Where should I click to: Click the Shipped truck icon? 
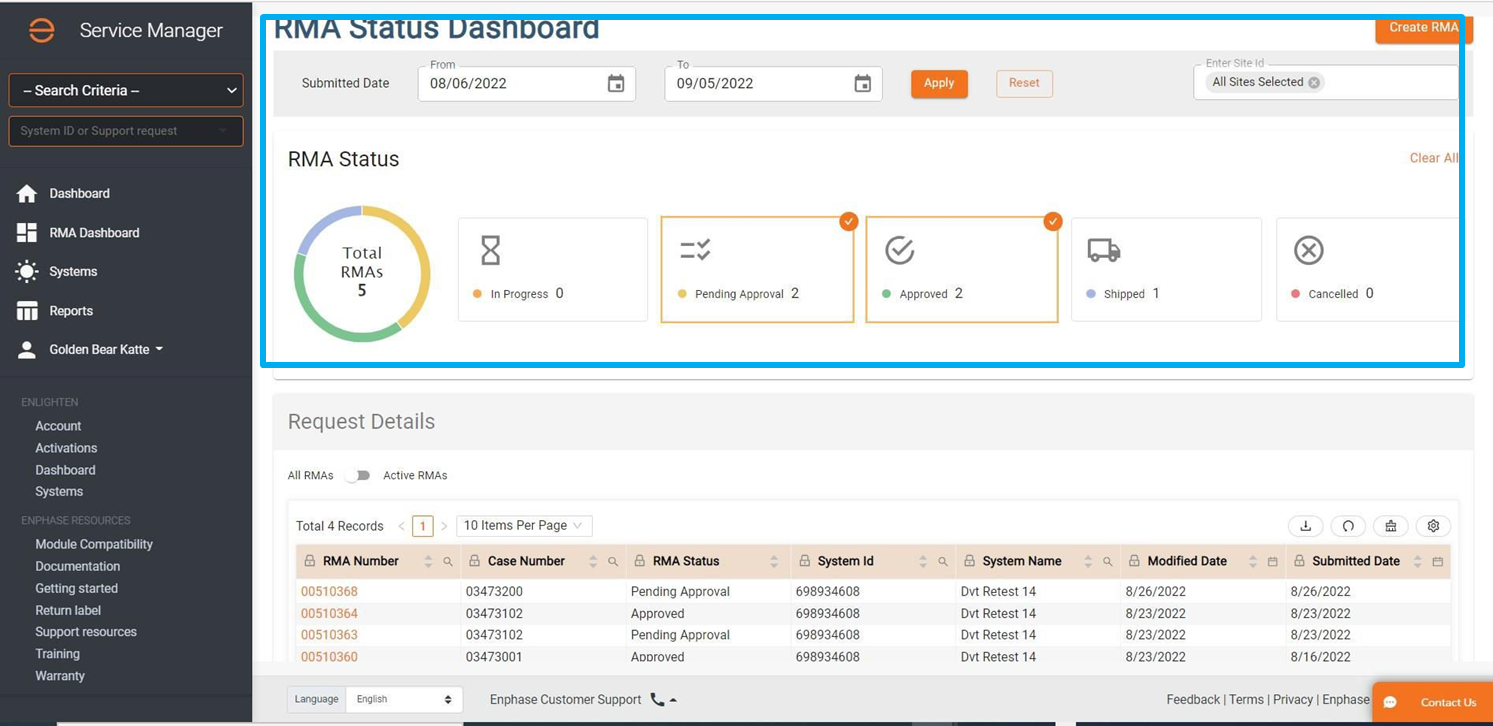click(1104, 250)
